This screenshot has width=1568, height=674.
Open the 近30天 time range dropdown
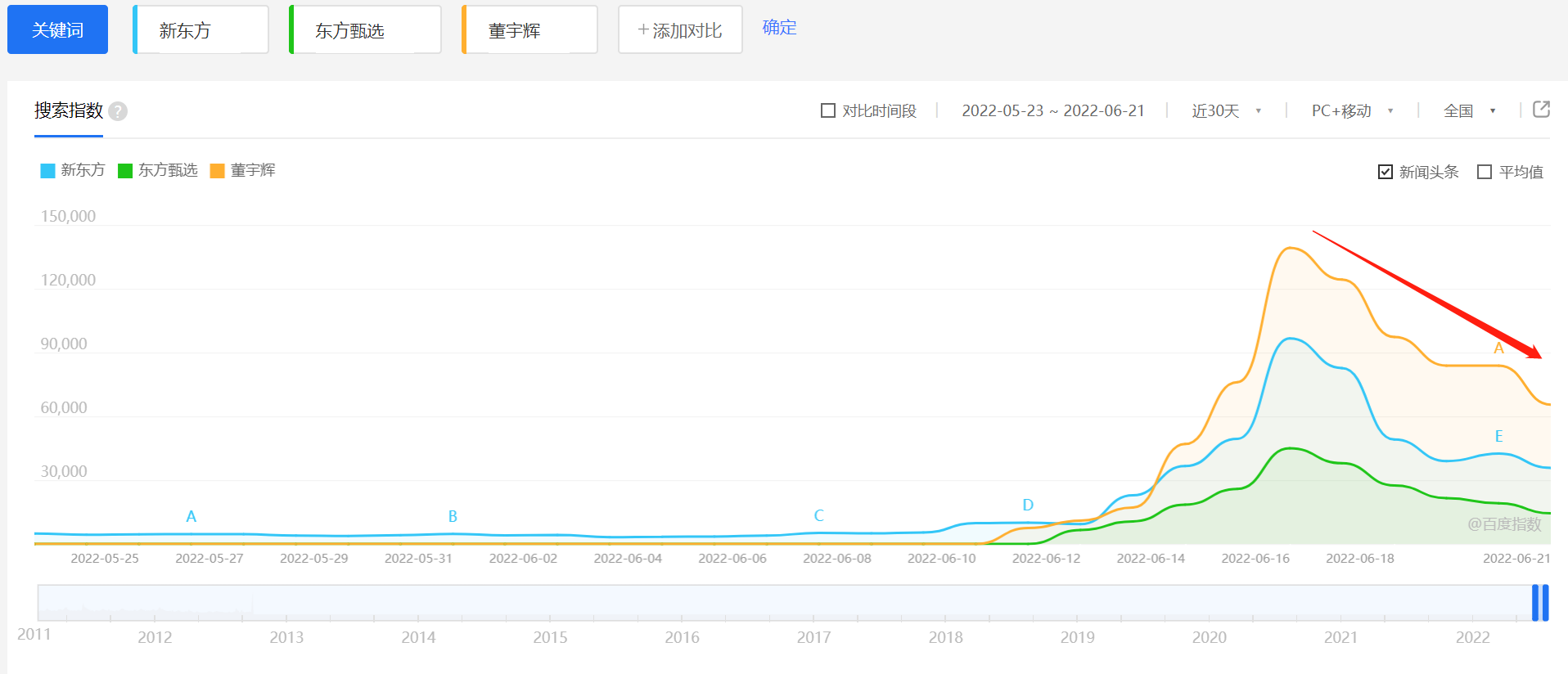point(1226,111)
